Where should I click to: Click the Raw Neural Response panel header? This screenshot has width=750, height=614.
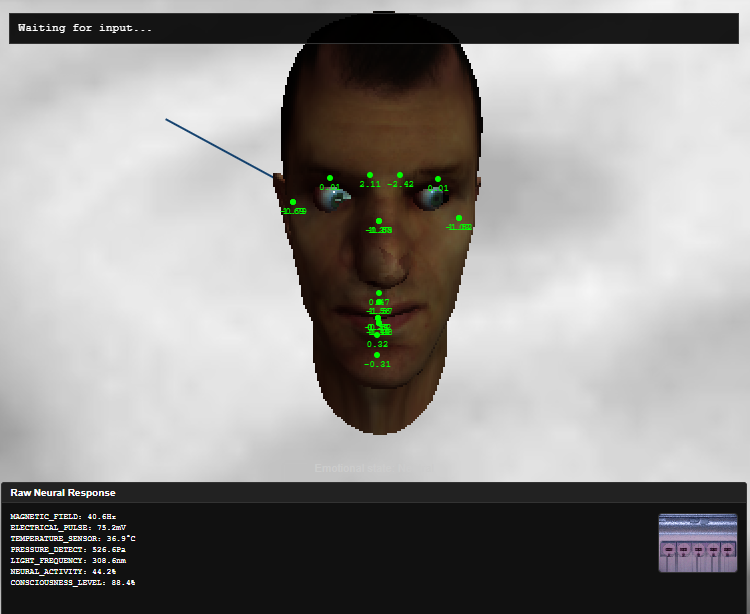[374, 493]
